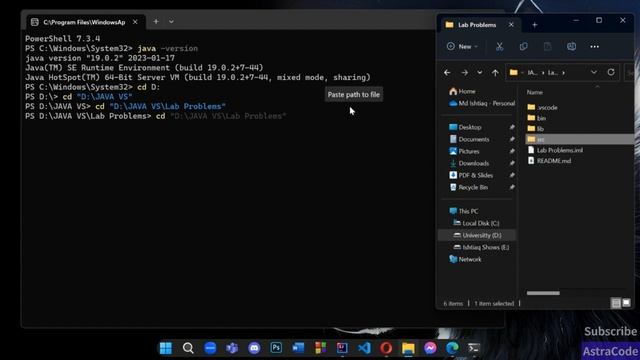
Task: Expand address bar history dropdown
Action: pos(594,72)
